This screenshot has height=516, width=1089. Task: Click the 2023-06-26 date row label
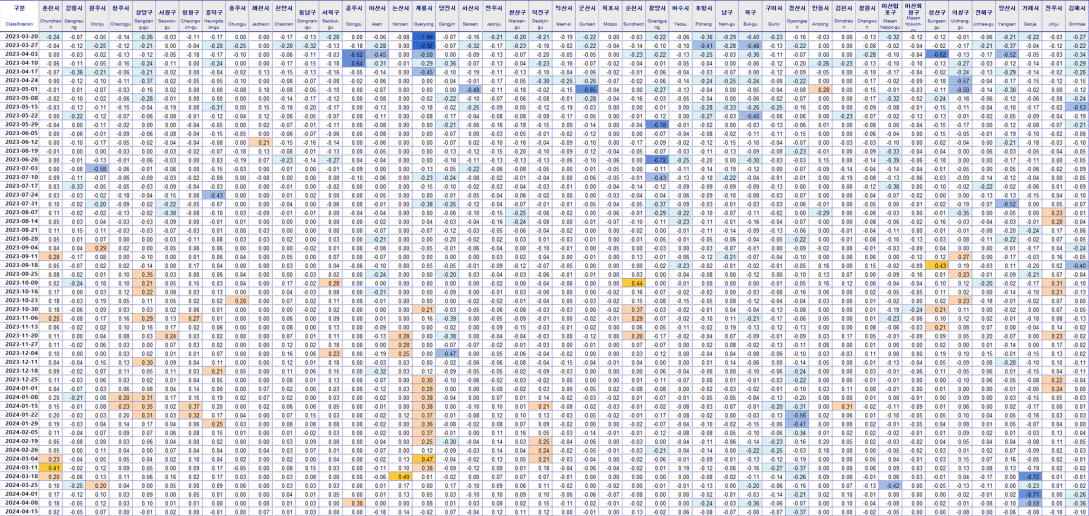coord(19,159)
